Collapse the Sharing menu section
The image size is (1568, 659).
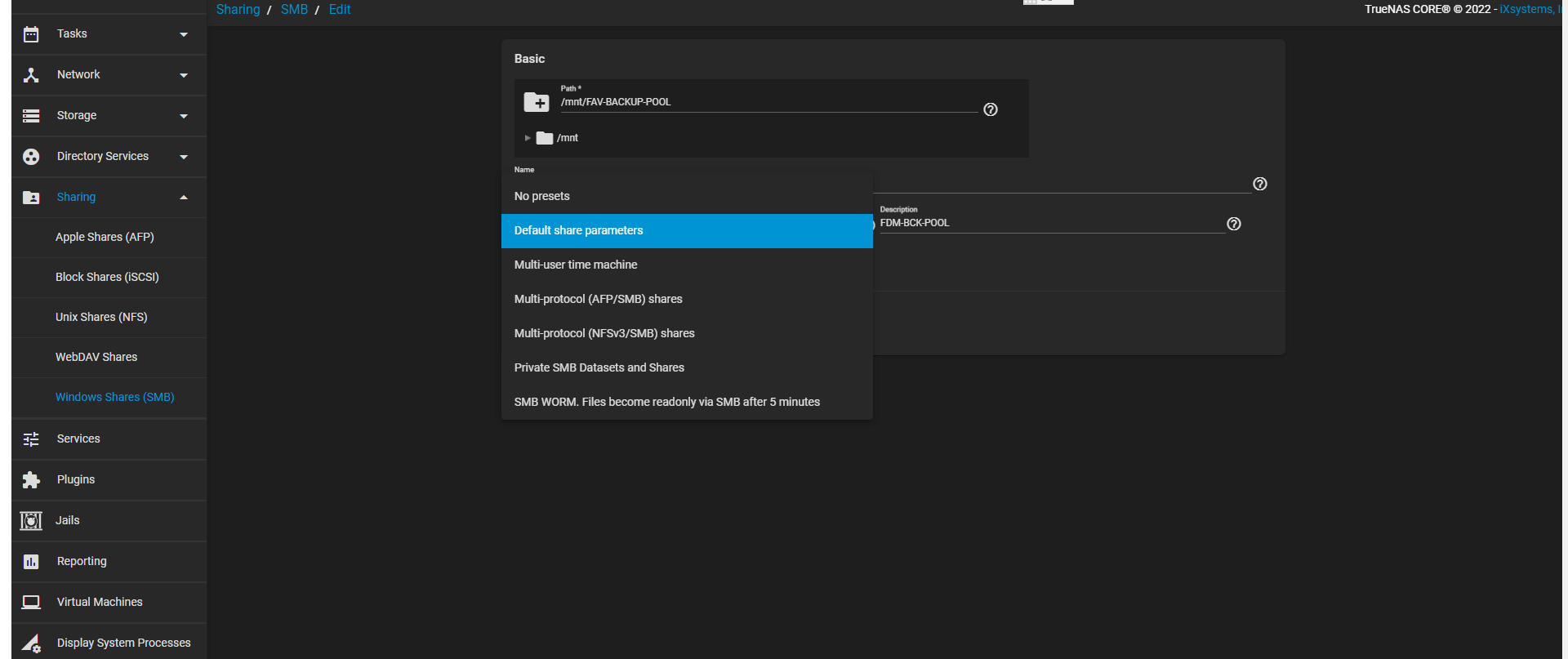click(x=184, y=197)
